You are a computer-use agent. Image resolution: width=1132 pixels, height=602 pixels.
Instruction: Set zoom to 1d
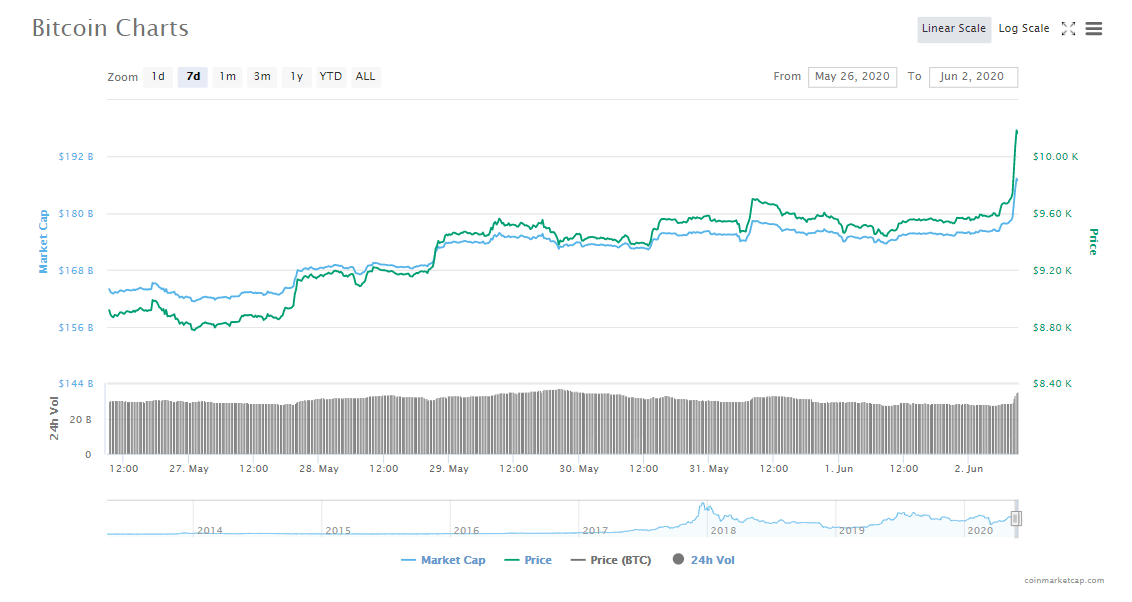point(158,77)
